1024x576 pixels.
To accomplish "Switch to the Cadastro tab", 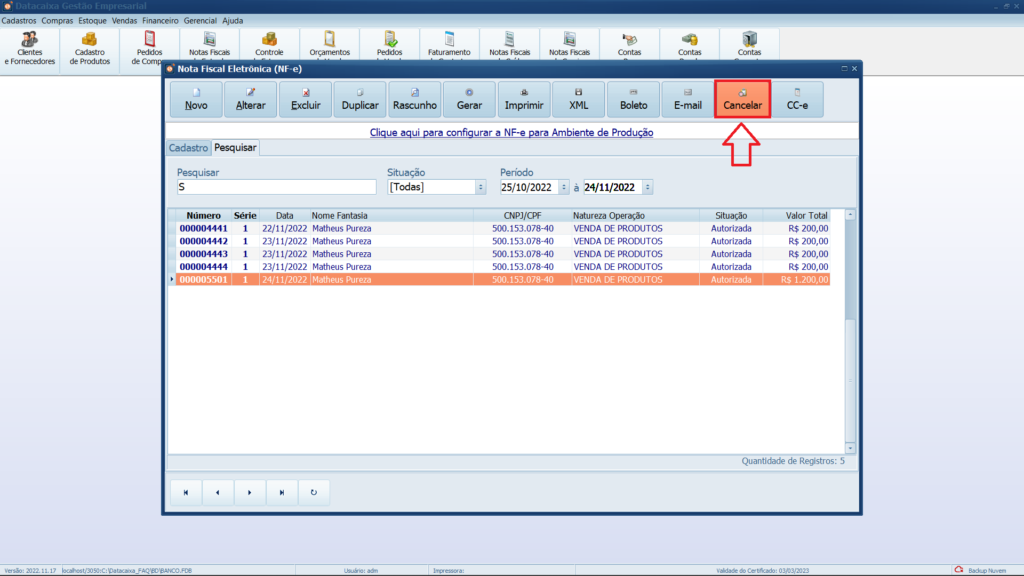I will coord(188,148).
